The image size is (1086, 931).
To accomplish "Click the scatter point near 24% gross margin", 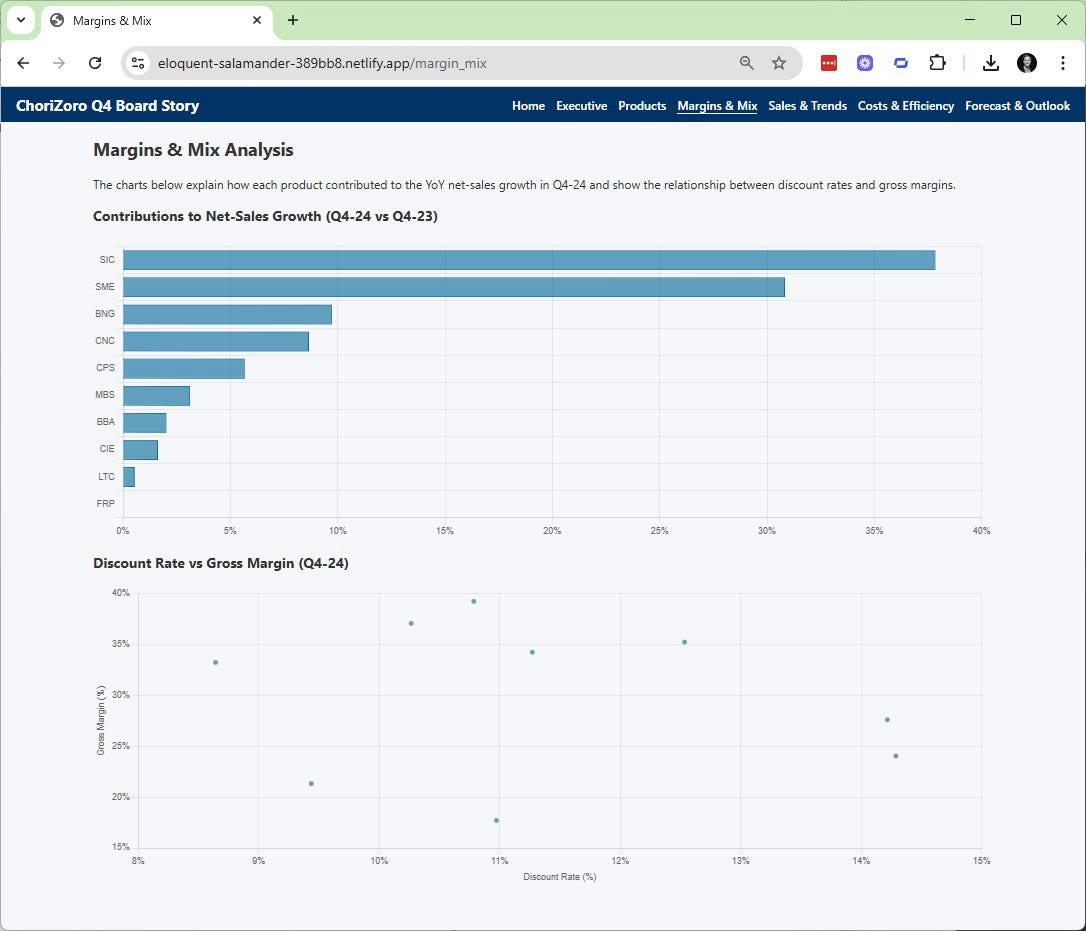I will click(896, 756).
